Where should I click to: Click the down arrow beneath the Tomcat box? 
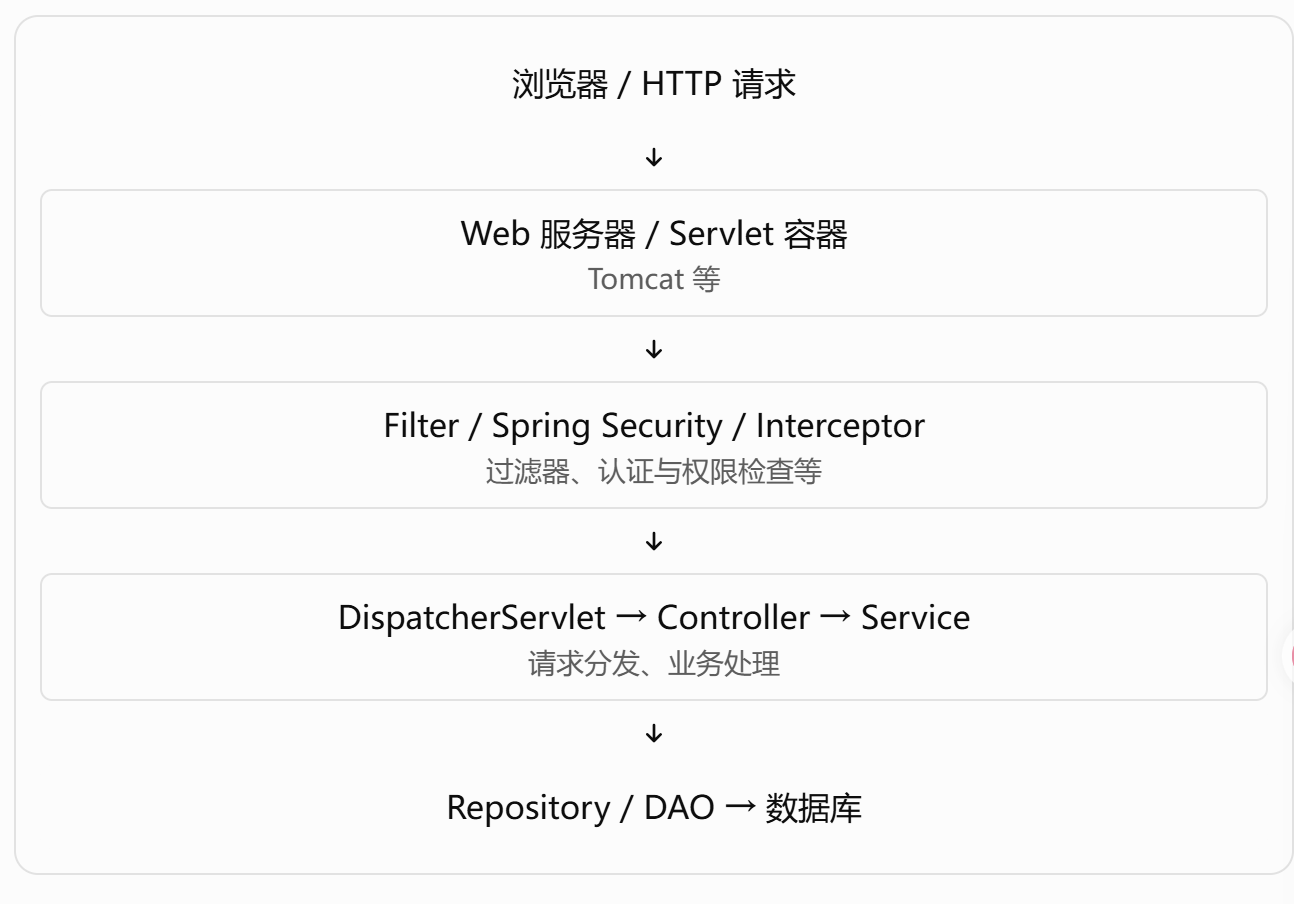(654, 349)
